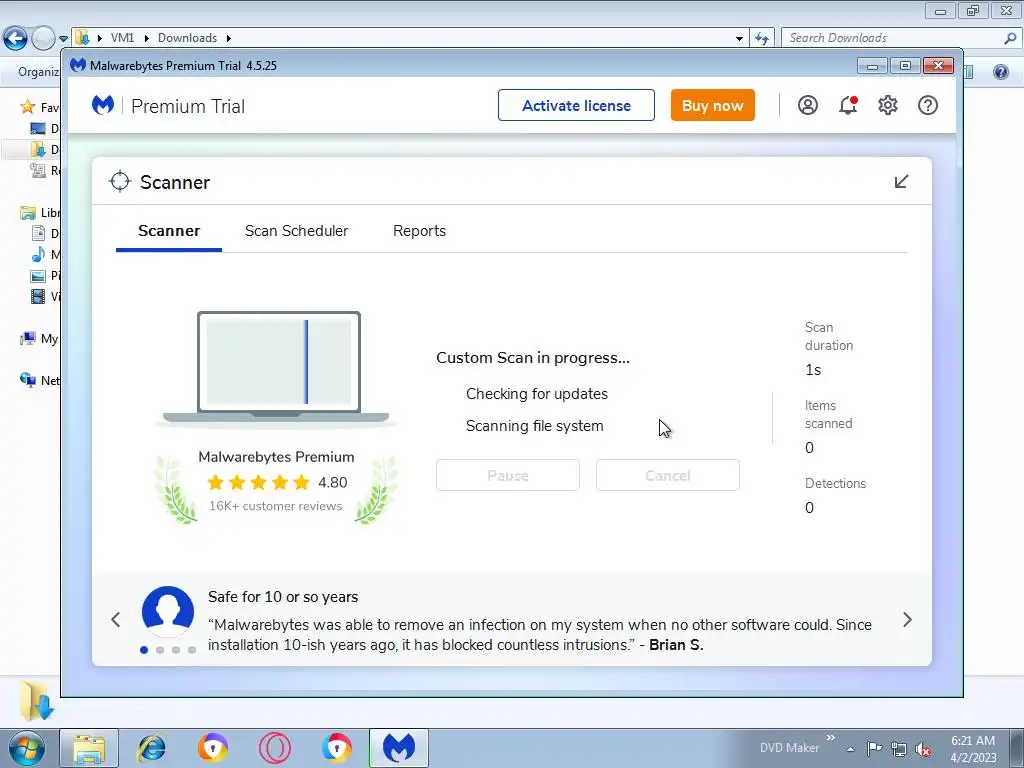
Task: Select the second review pagination dot
Action: click(x=160, y=650)
